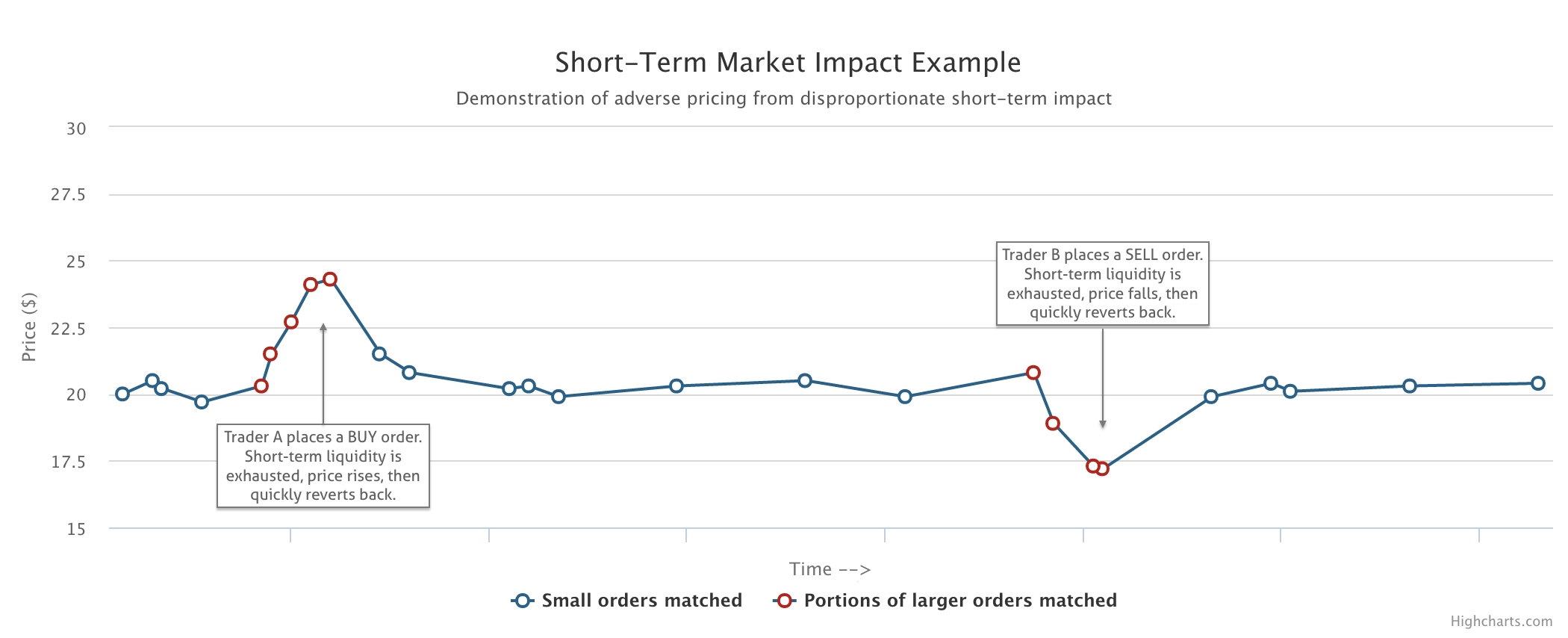Click the Trader B SELL order annotation box
The width and height of the screenshot is (1568, 638).
[1102, 284]
